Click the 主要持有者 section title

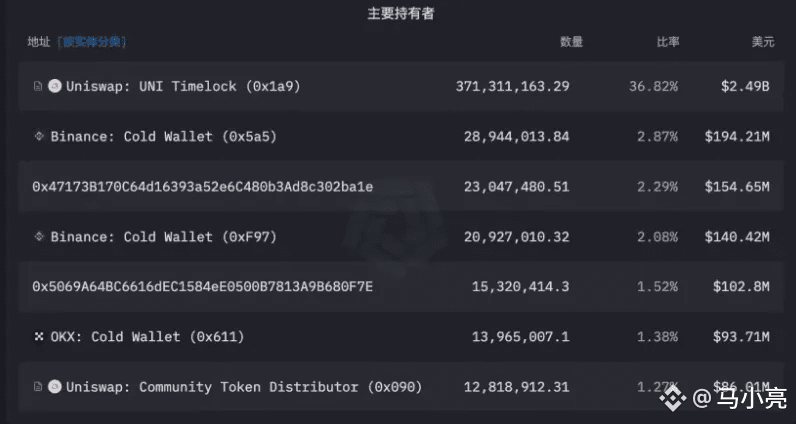[401, 14]
